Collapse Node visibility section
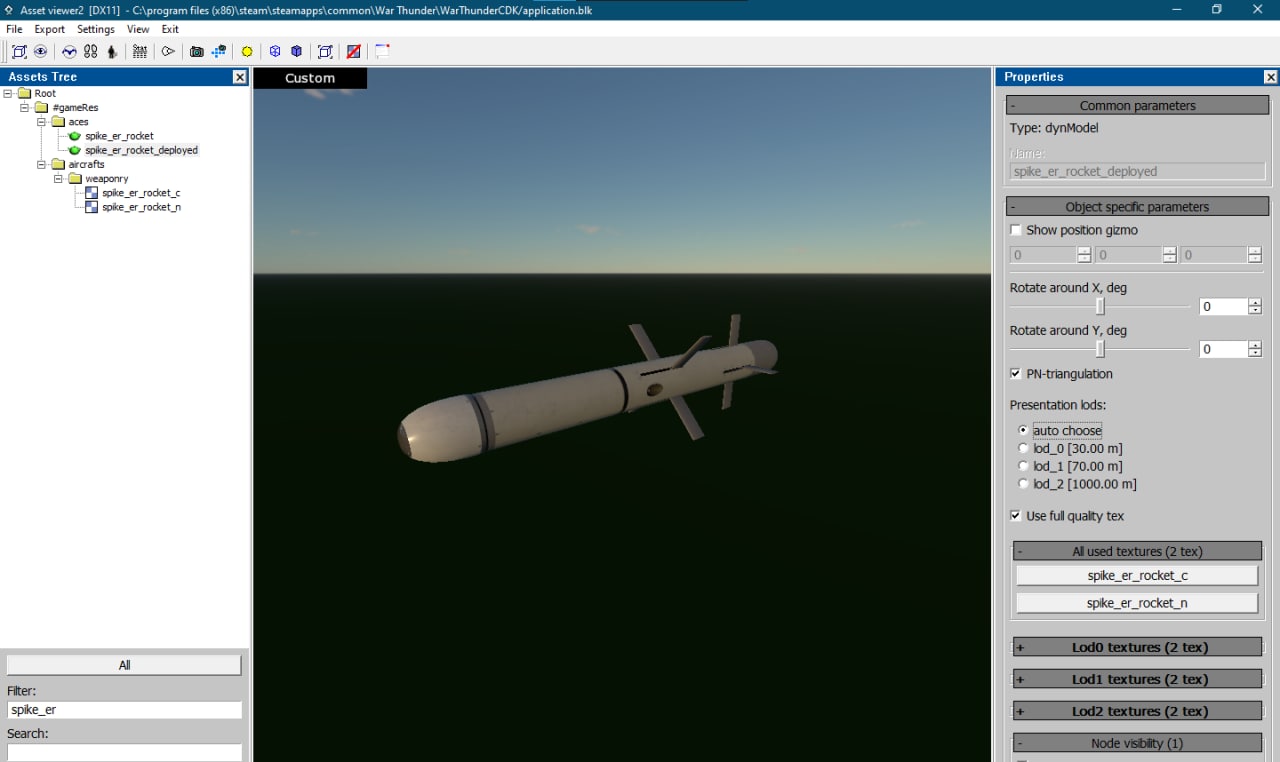1280x762 pixels. (x=1137, y=743)
